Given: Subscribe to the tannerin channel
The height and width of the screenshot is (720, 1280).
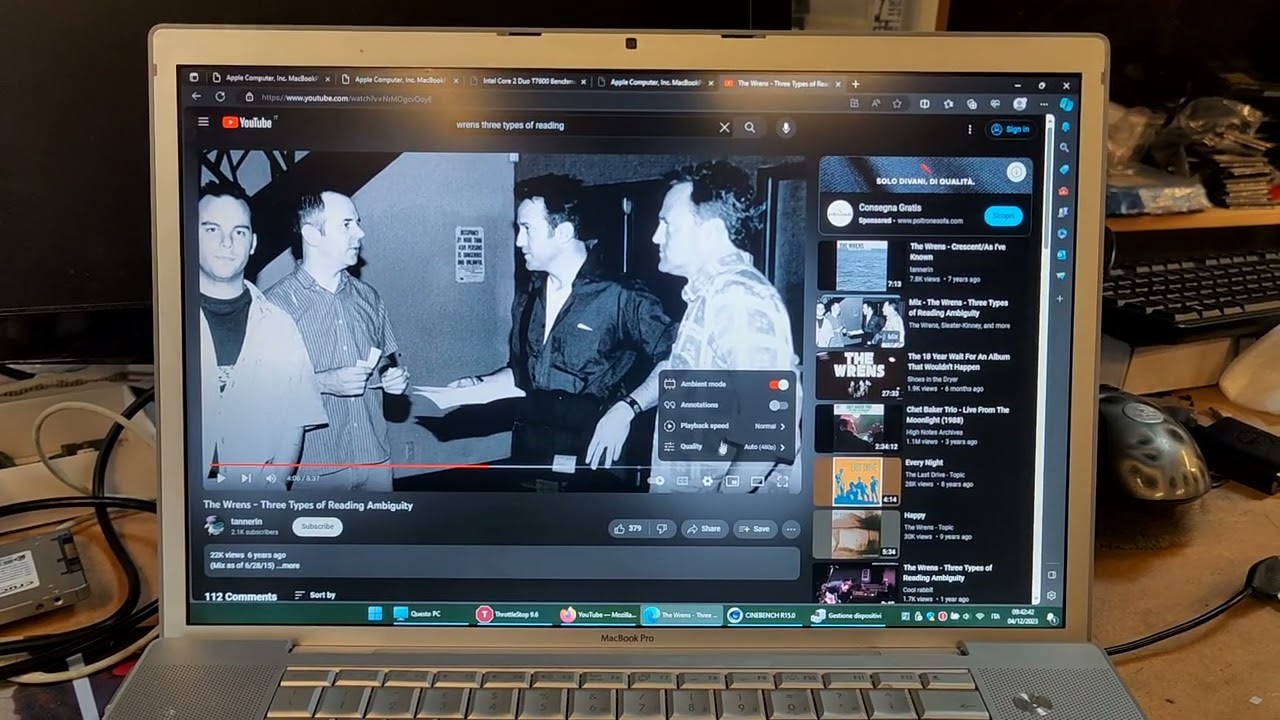Looking at the screenshot, I should coord(317,527).
